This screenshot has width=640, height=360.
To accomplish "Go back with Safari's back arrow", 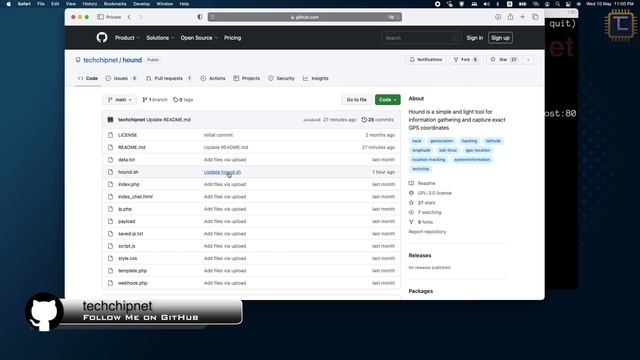I will click(129, 17).
